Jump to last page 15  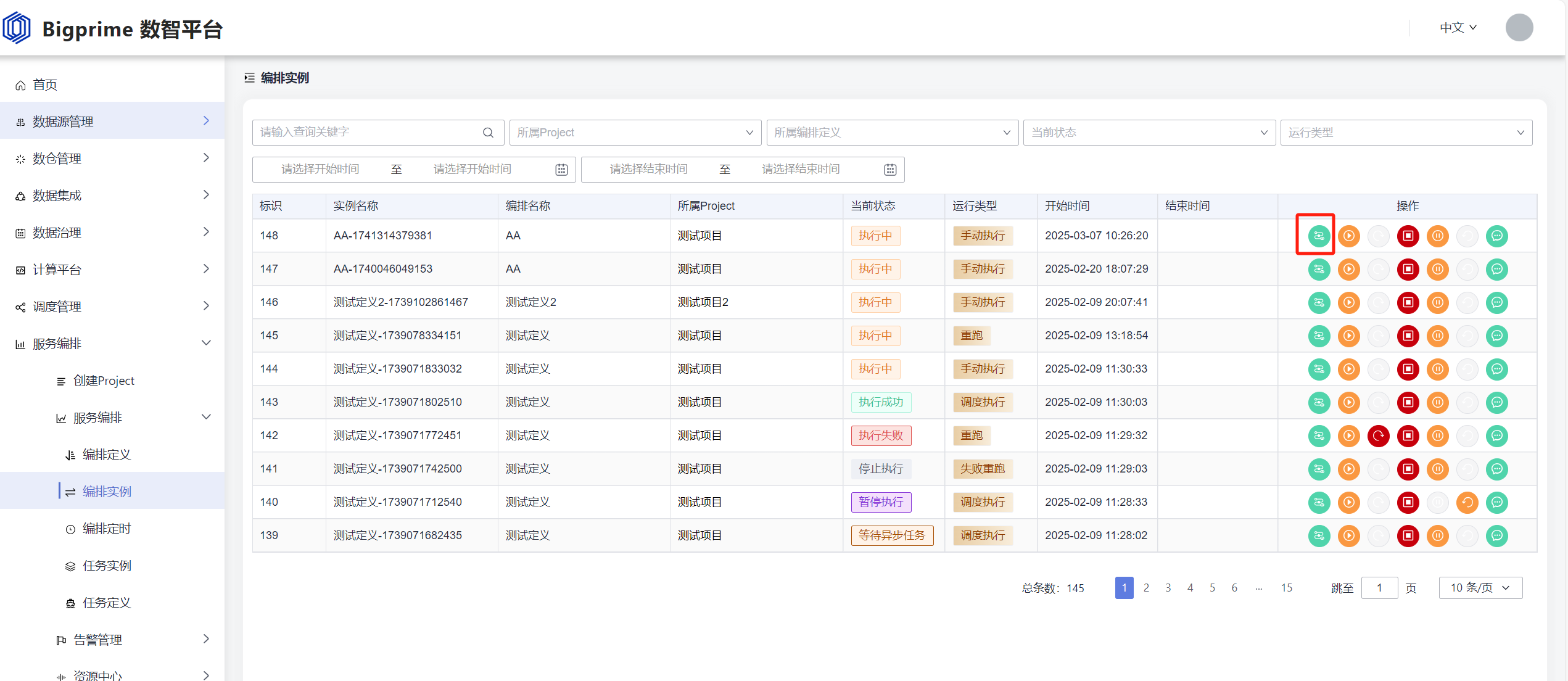1287,588
